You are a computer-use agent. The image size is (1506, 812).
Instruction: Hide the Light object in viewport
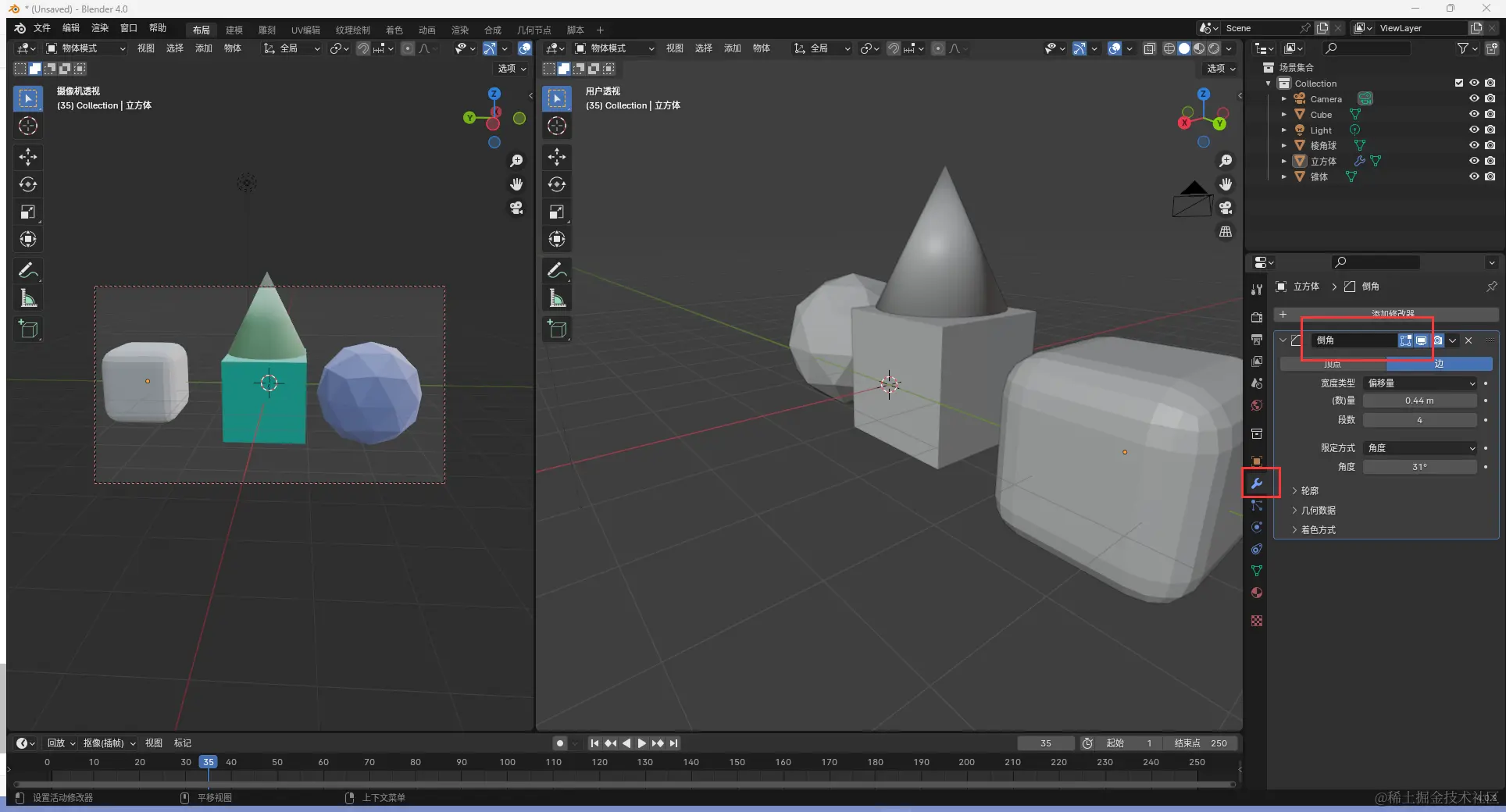click(1474, 130)
